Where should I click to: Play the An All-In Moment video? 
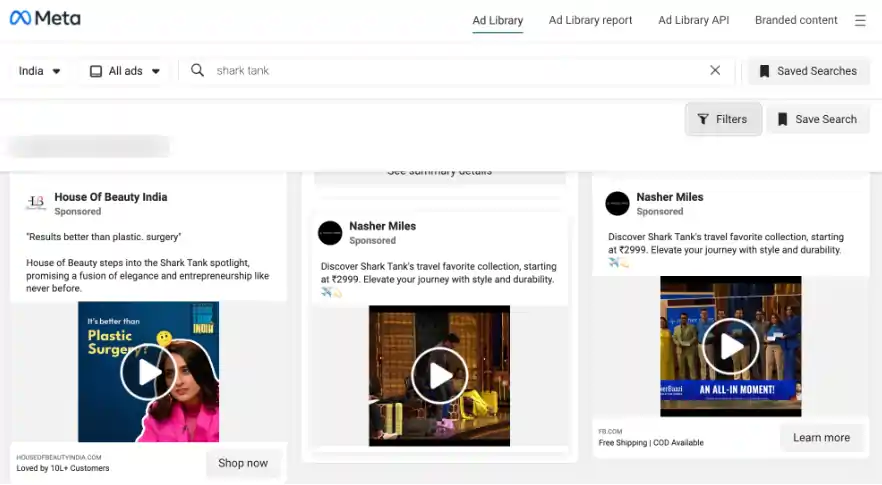730,346
